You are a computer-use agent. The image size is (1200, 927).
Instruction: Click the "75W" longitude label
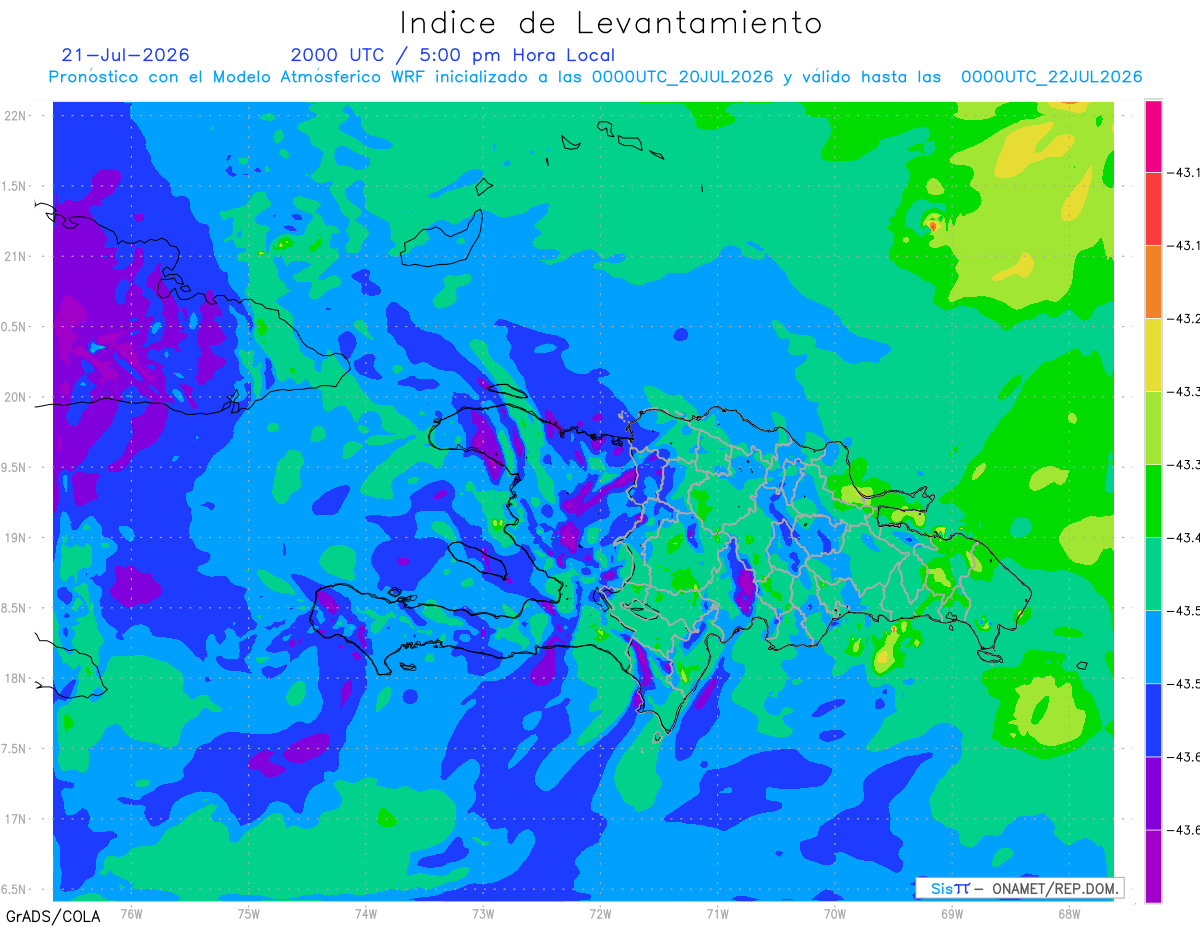[x=249, y=913]
